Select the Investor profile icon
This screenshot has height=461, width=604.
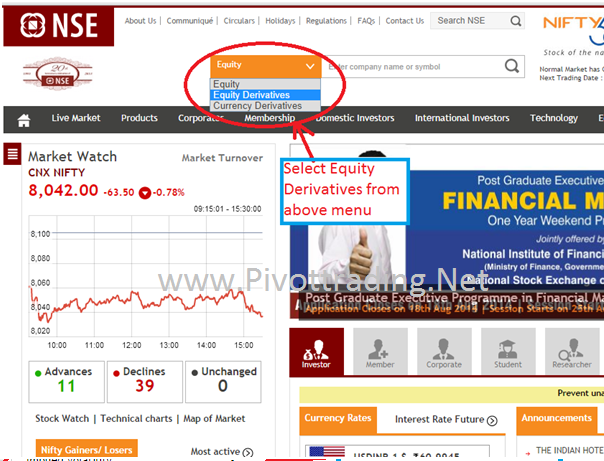click(316, 351)
